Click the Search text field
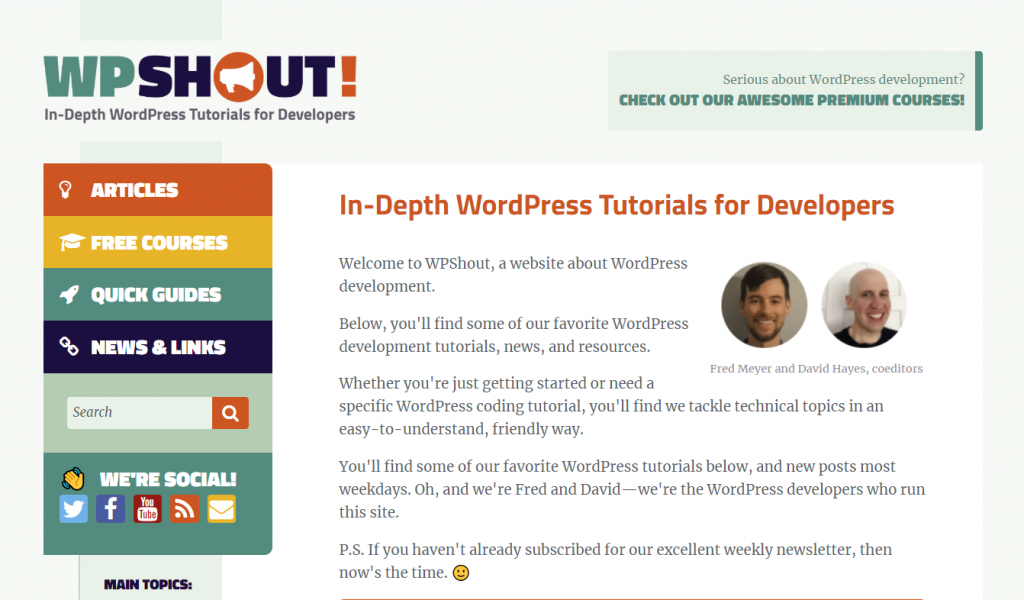This screenshot has height=600, width=1024. tap(139, 412)
